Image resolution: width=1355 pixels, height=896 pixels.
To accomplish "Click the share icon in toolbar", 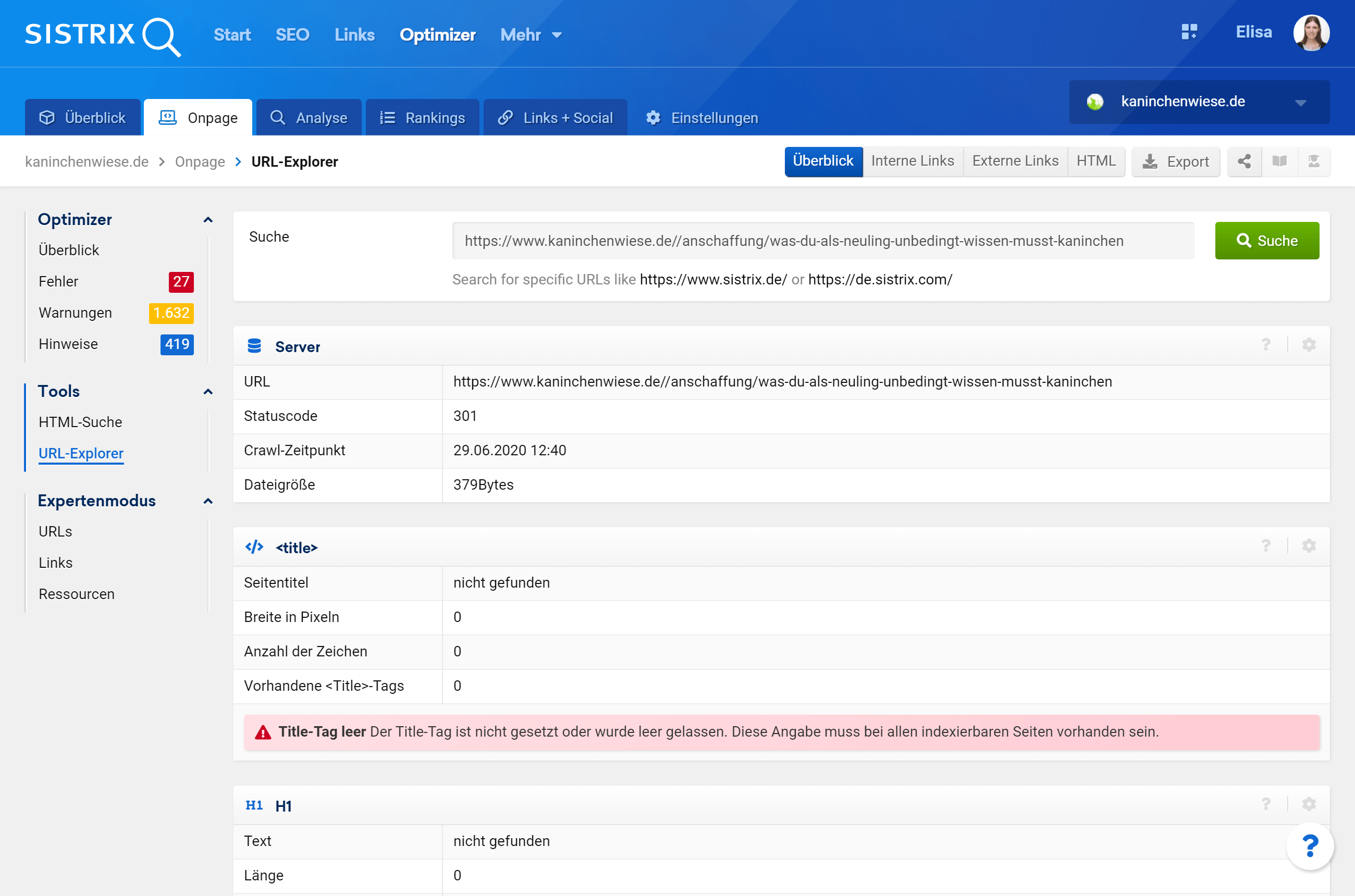I will click(x=1244, y=161).
